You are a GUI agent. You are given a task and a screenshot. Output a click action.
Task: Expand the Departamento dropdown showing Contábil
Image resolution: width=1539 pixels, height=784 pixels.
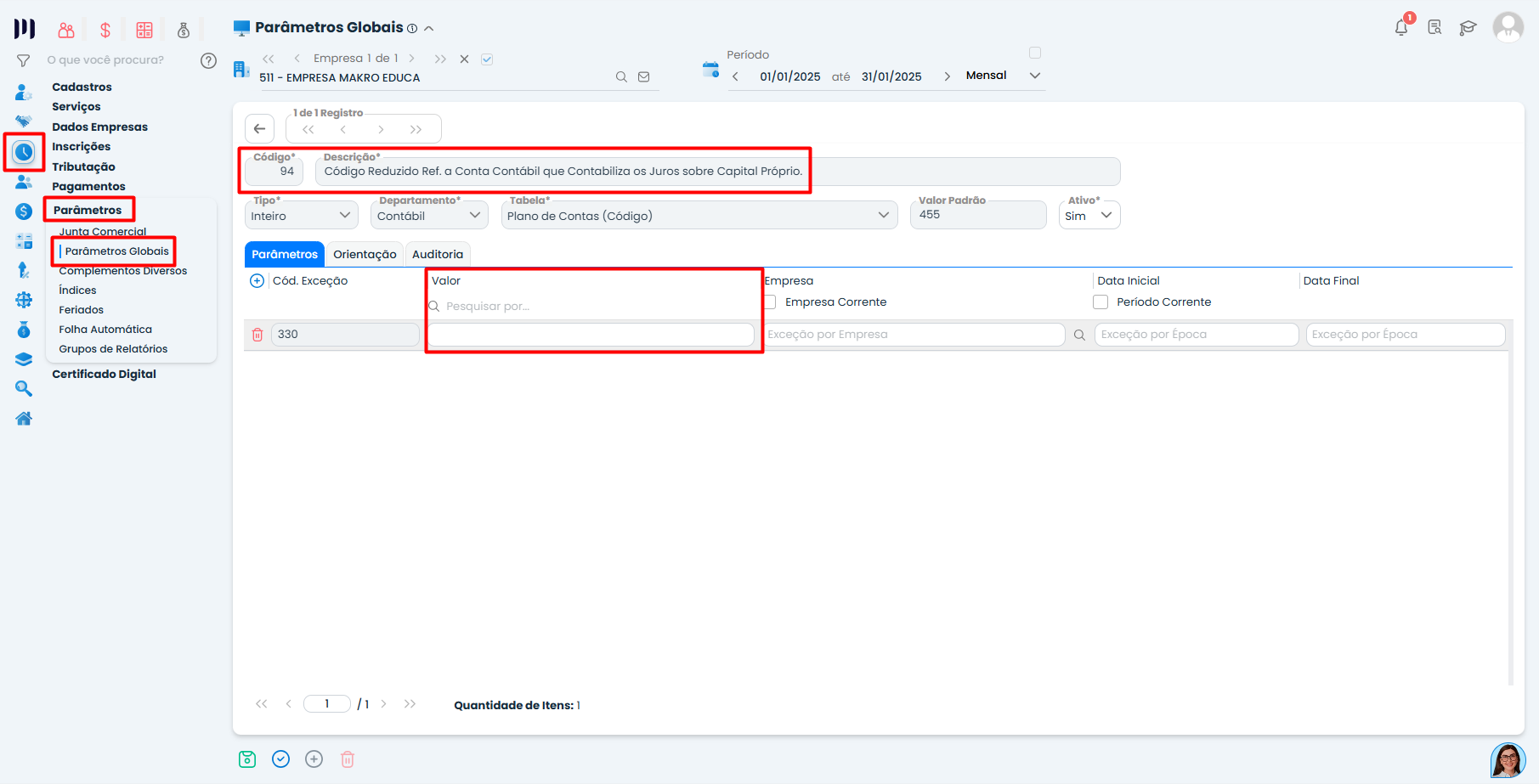429,216
